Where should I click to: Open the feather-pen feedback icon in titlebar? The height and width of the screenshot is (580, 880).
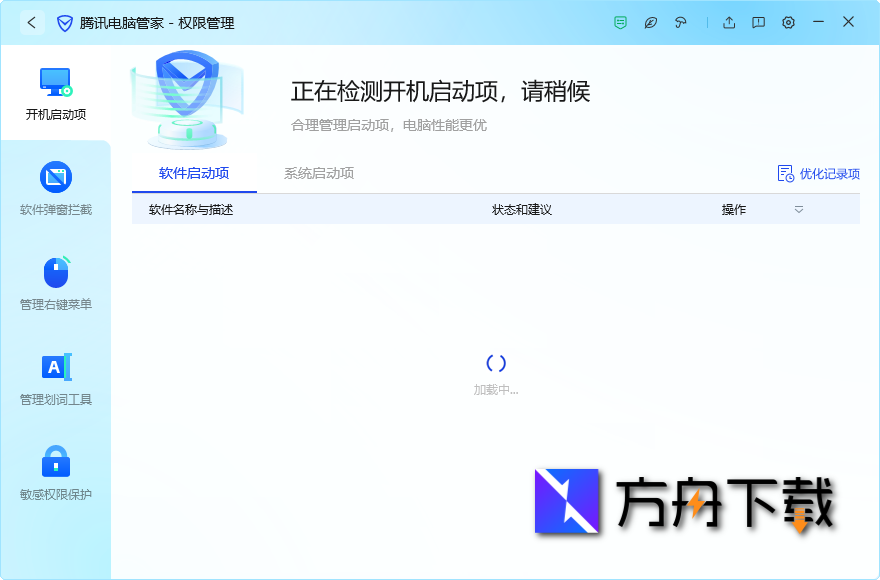[650, 22]
